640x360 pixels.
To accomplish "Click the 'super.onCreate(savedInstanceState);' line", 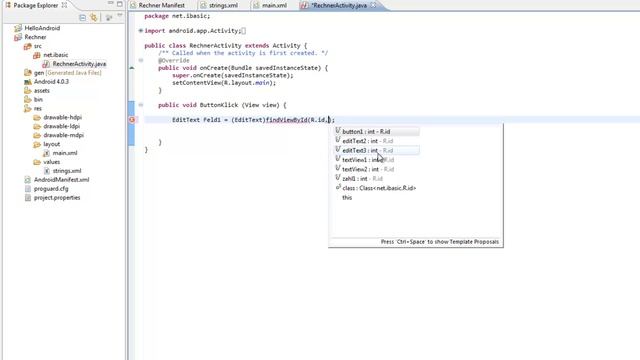I will (x=233, y=76).
